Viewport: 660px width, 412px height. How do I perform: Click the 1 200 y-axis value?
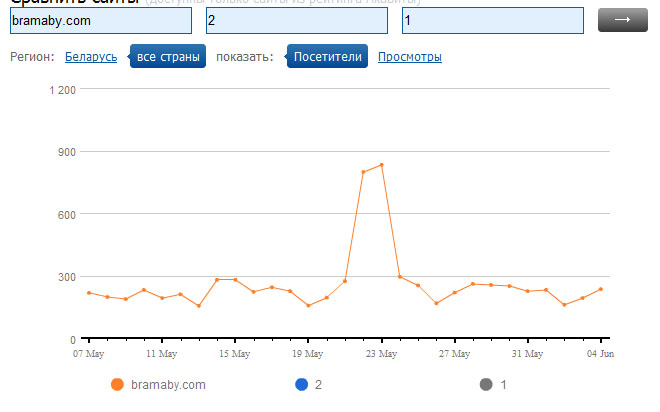[62, 90]
